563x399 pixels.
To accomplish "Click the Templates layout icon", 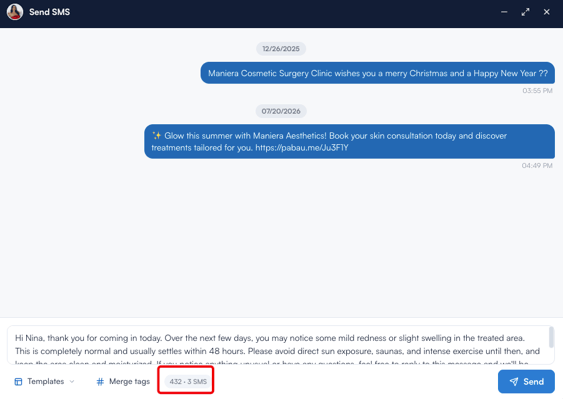I will point(18,381).
